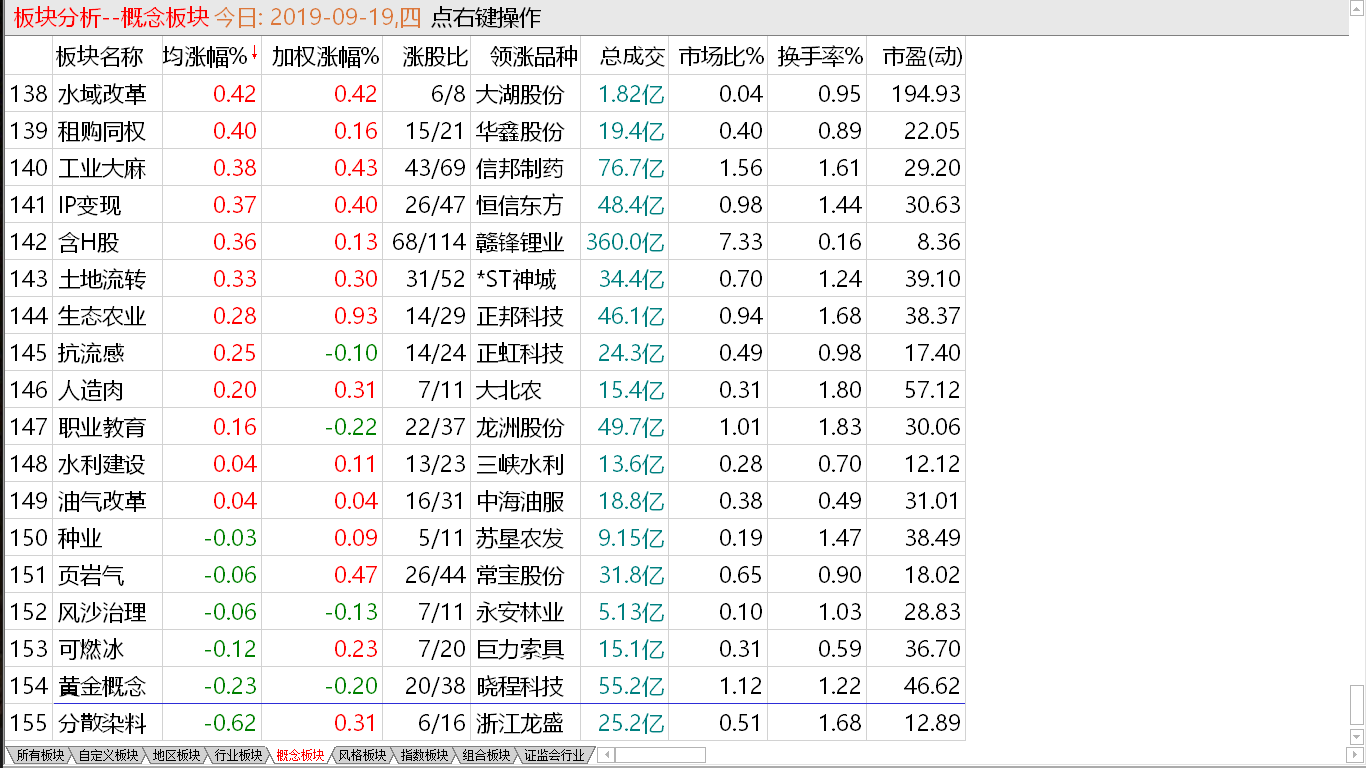The image size is (1366, 768).
Task: Click leading stock 浙江龙盛
Action: pyautogui.click(x=520, y=723)
